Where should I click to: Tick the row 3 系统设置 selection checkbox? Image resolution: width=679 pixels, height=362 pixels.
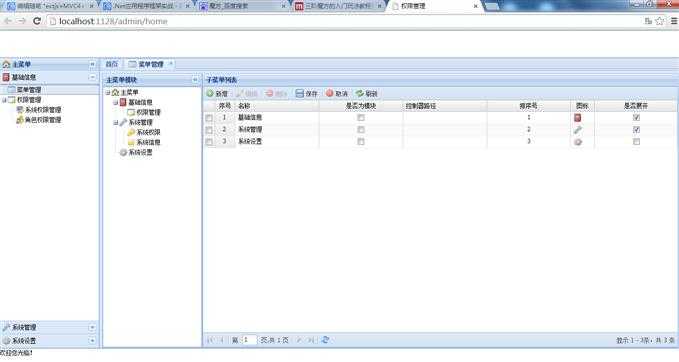tap(209, 142)
